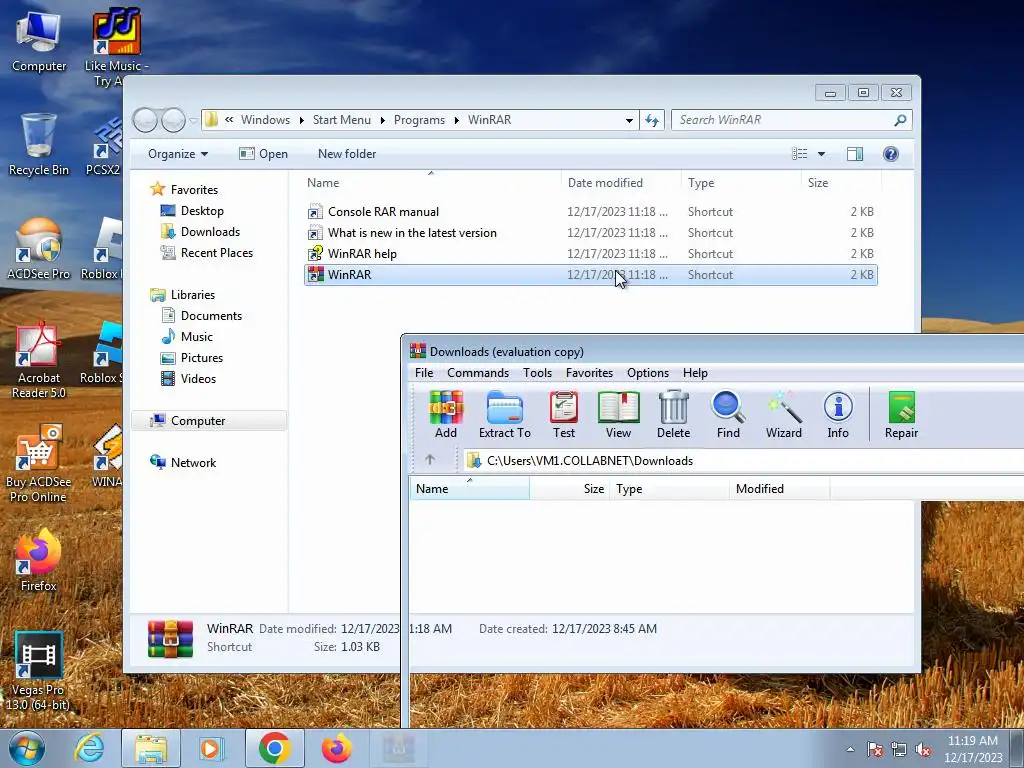
Task: Open the change view dropdown arrow
Action: click(x=822, y=153)
